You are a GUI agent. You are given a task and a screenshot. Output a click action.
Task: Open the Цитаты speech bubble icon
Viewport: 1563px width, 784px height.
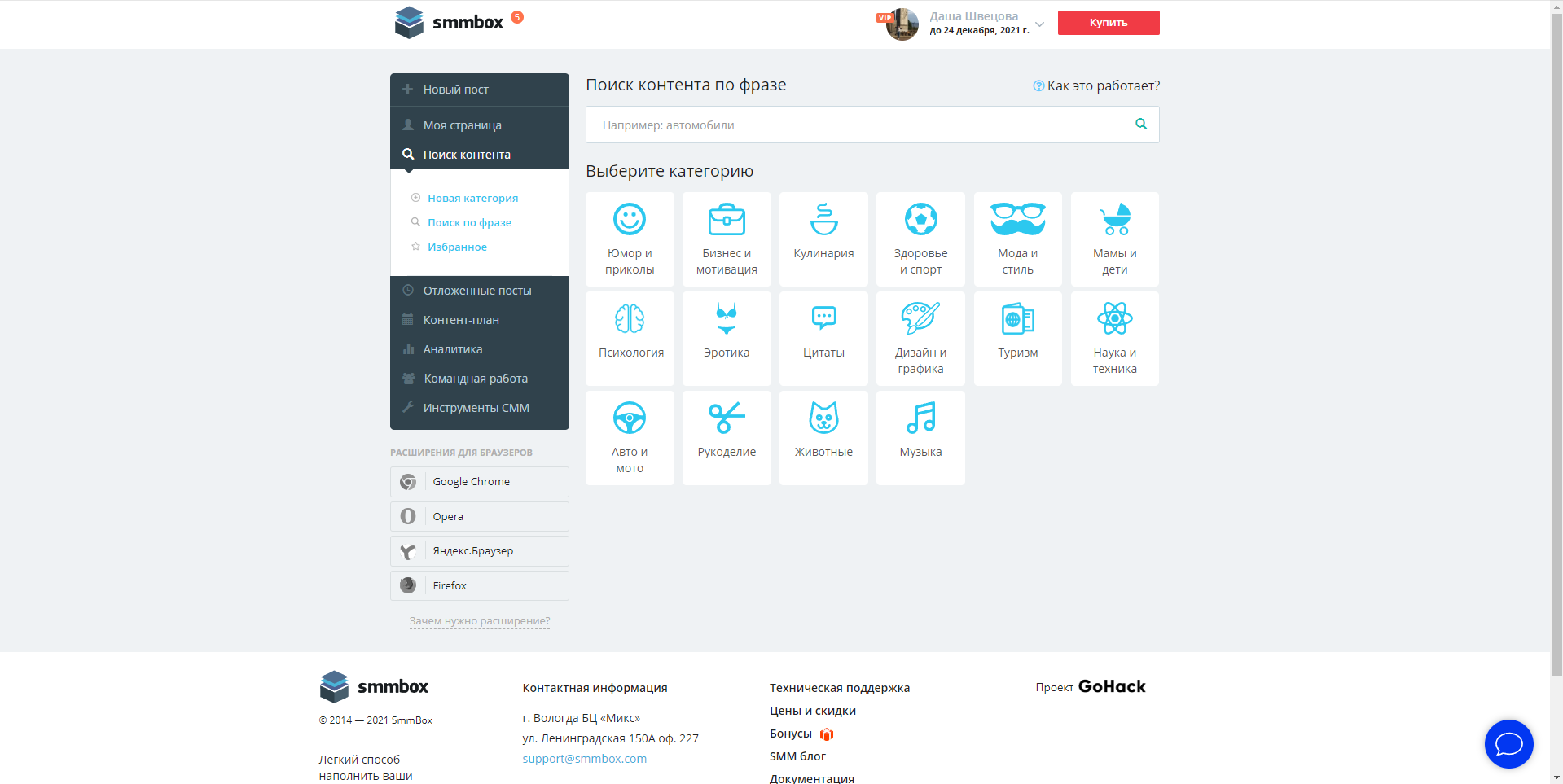point(823,318)
